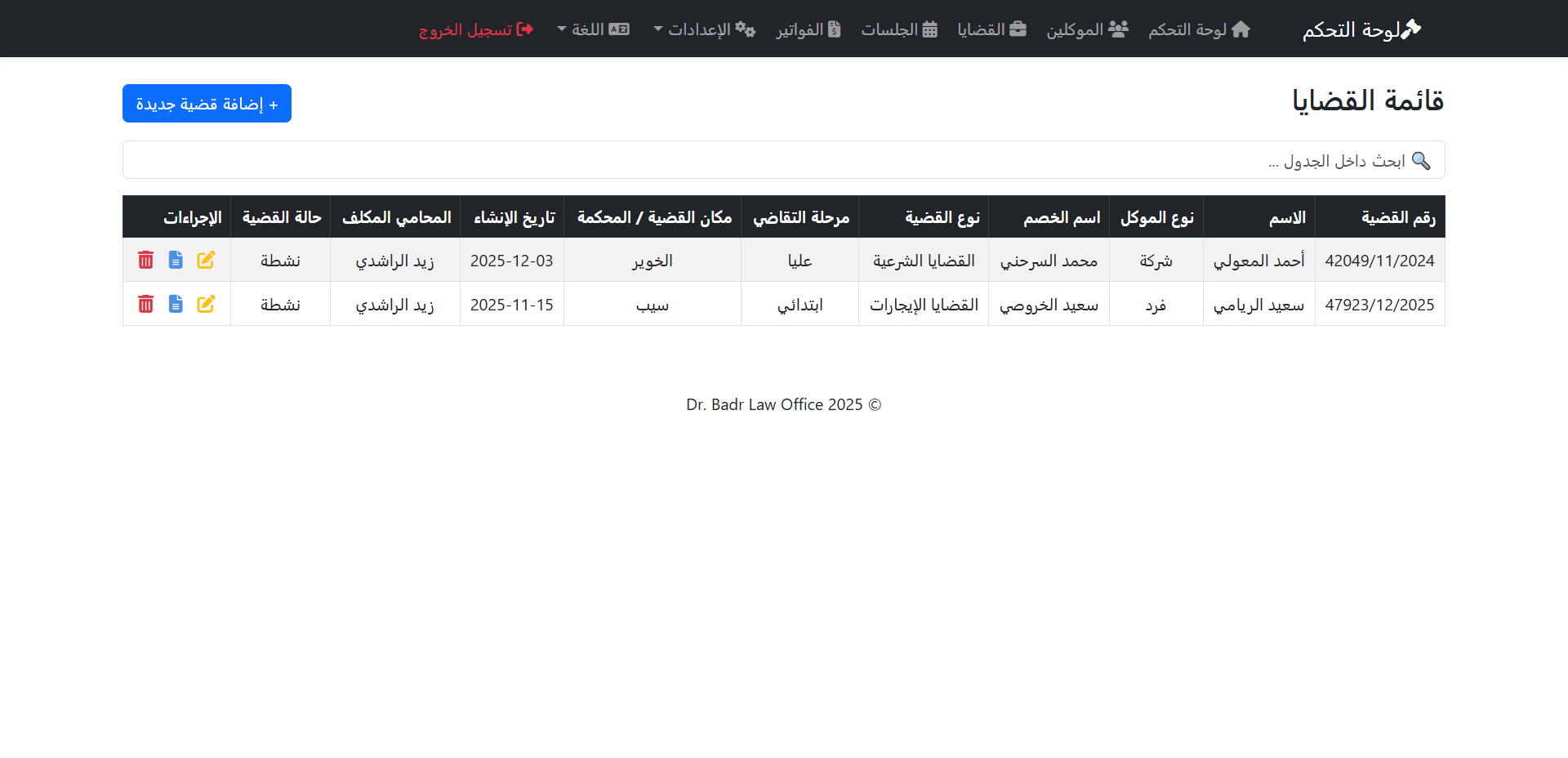Click the إضافة قضية جديدة button

coord(207,103)
